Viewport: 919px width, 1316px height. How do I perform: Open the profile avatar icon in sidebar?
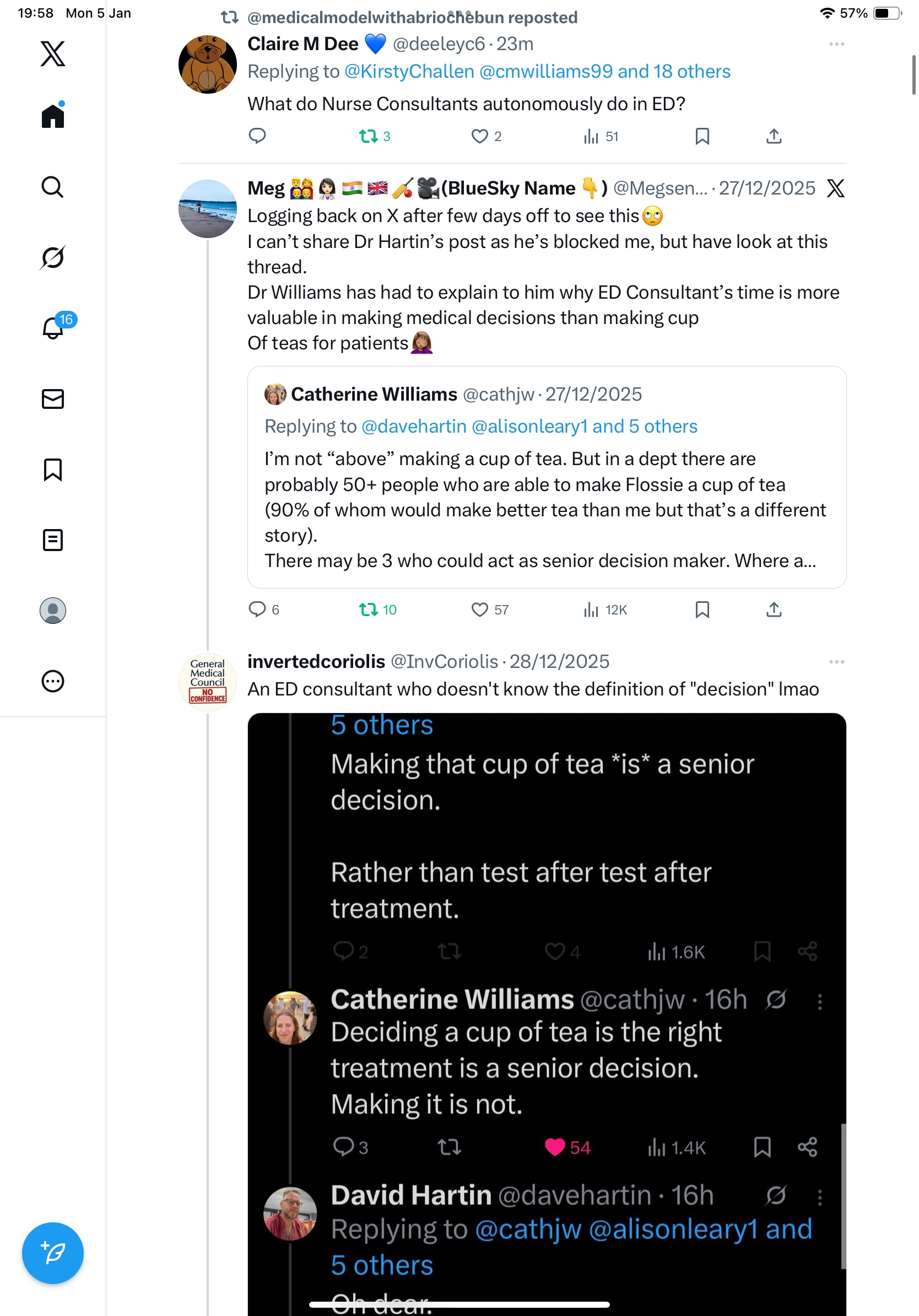(53, 611)
